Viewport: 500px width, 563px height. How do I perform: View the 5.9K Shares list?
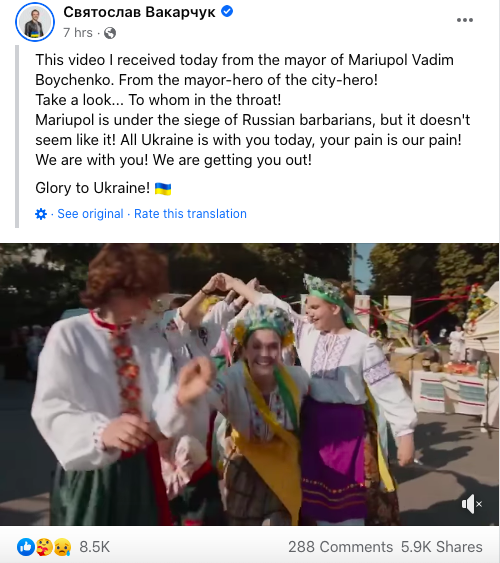[x=441, y=547]
